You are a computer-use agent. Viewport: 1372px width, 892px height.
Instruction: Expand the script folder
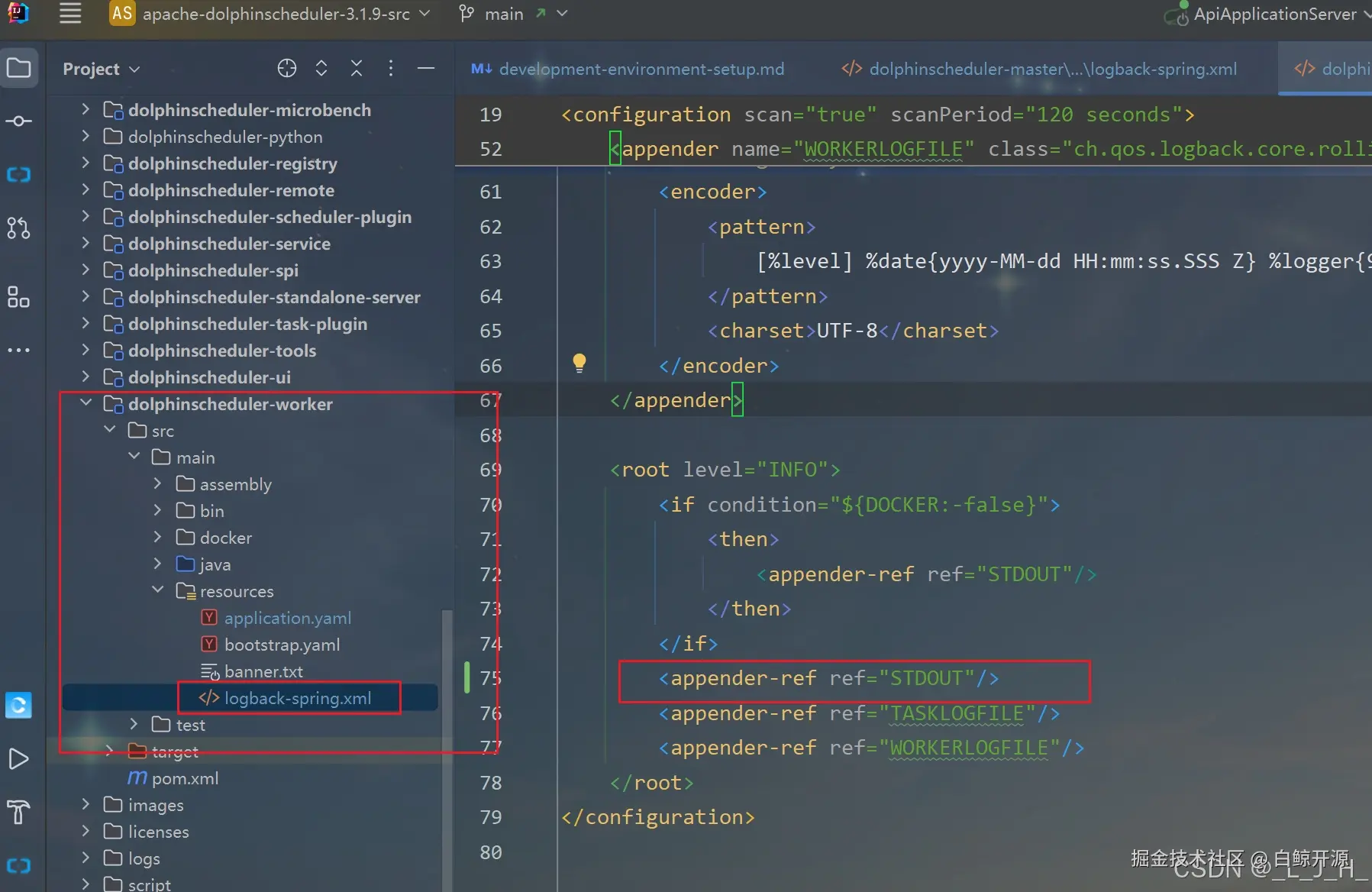[x=86, y=884]
